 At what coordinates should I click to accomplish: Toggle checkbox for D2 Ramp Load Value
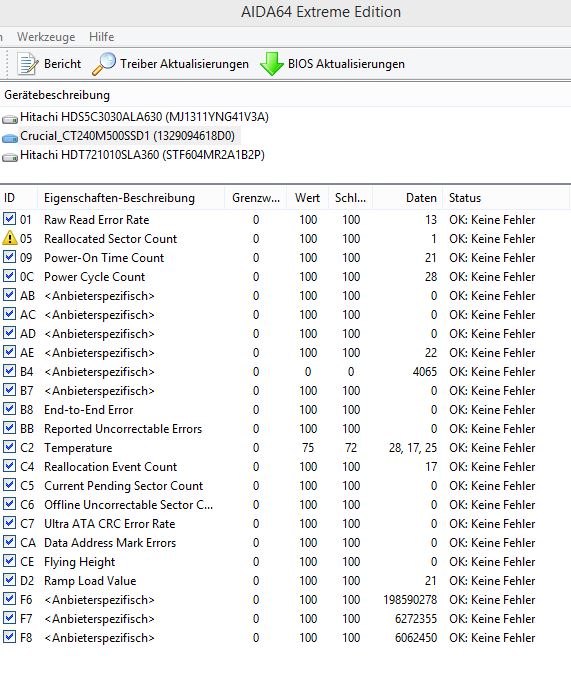pos(9,580)
